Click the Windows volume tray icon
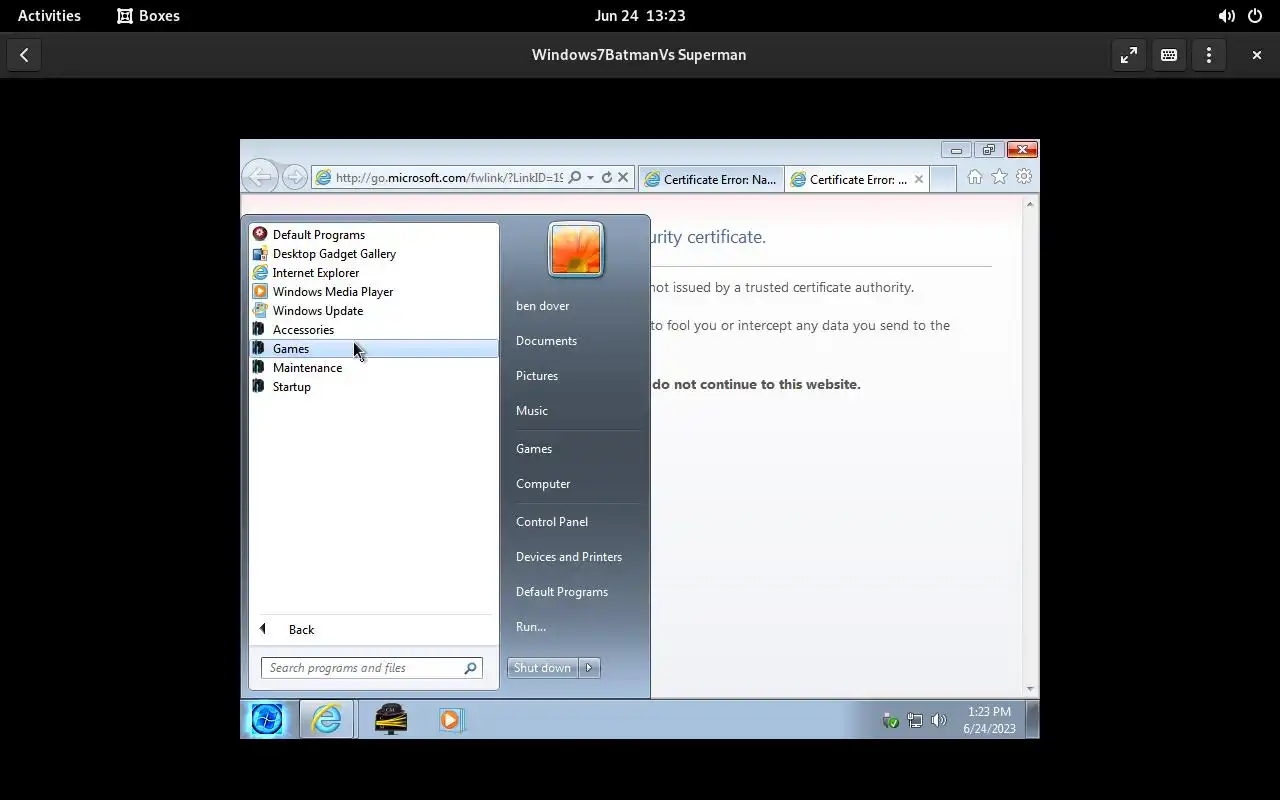The width and height of the screenshot is (1280, 800). [x=938, y=720]
